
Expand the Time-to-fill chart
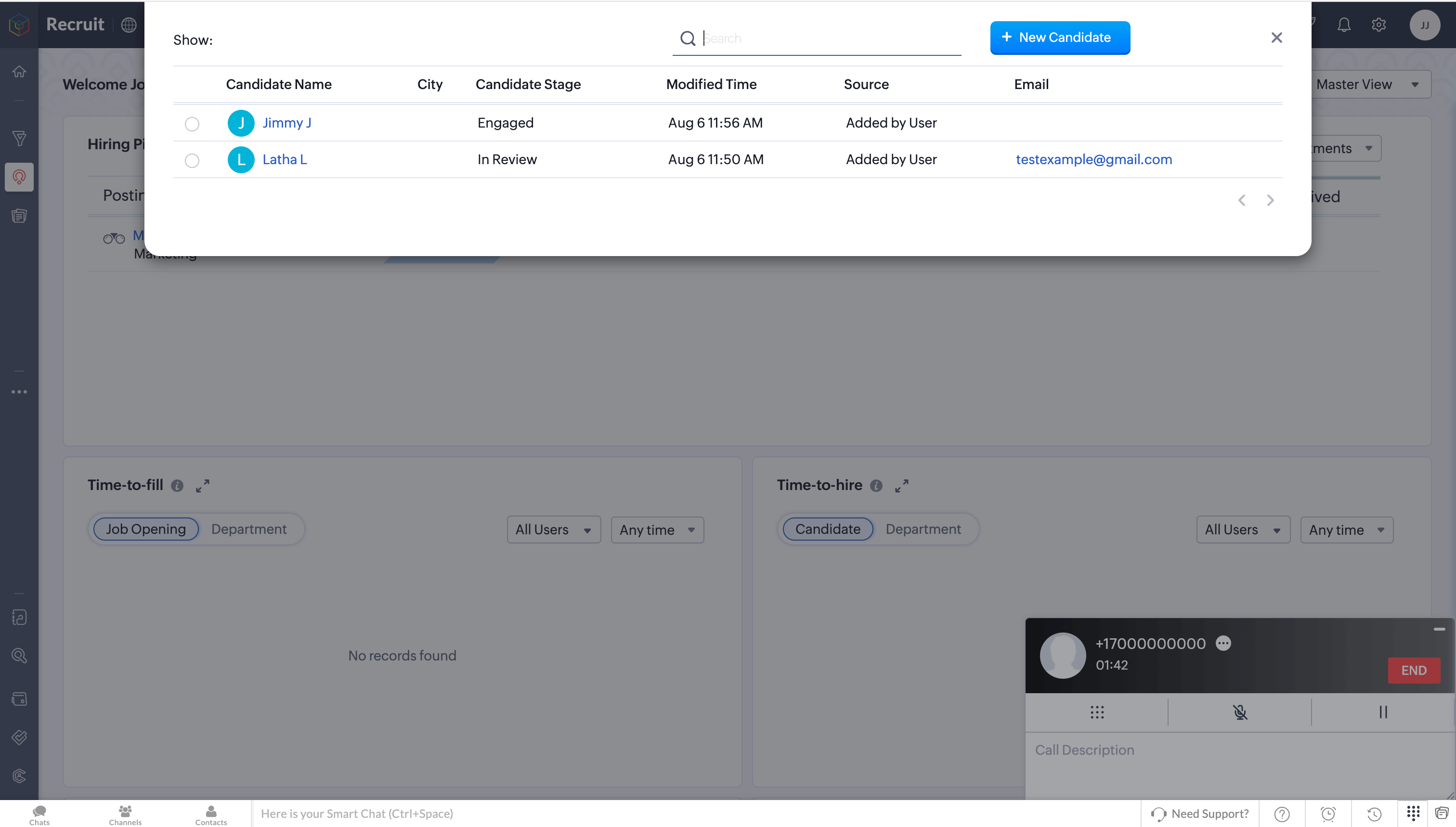[203, 486]
